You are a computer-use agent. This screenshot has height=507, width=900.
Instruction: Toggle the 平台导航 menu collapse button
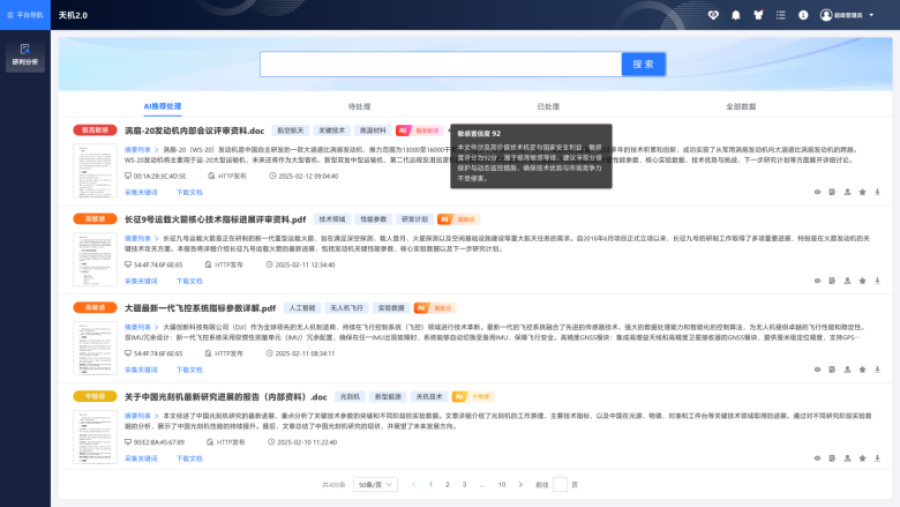(10, 15)
